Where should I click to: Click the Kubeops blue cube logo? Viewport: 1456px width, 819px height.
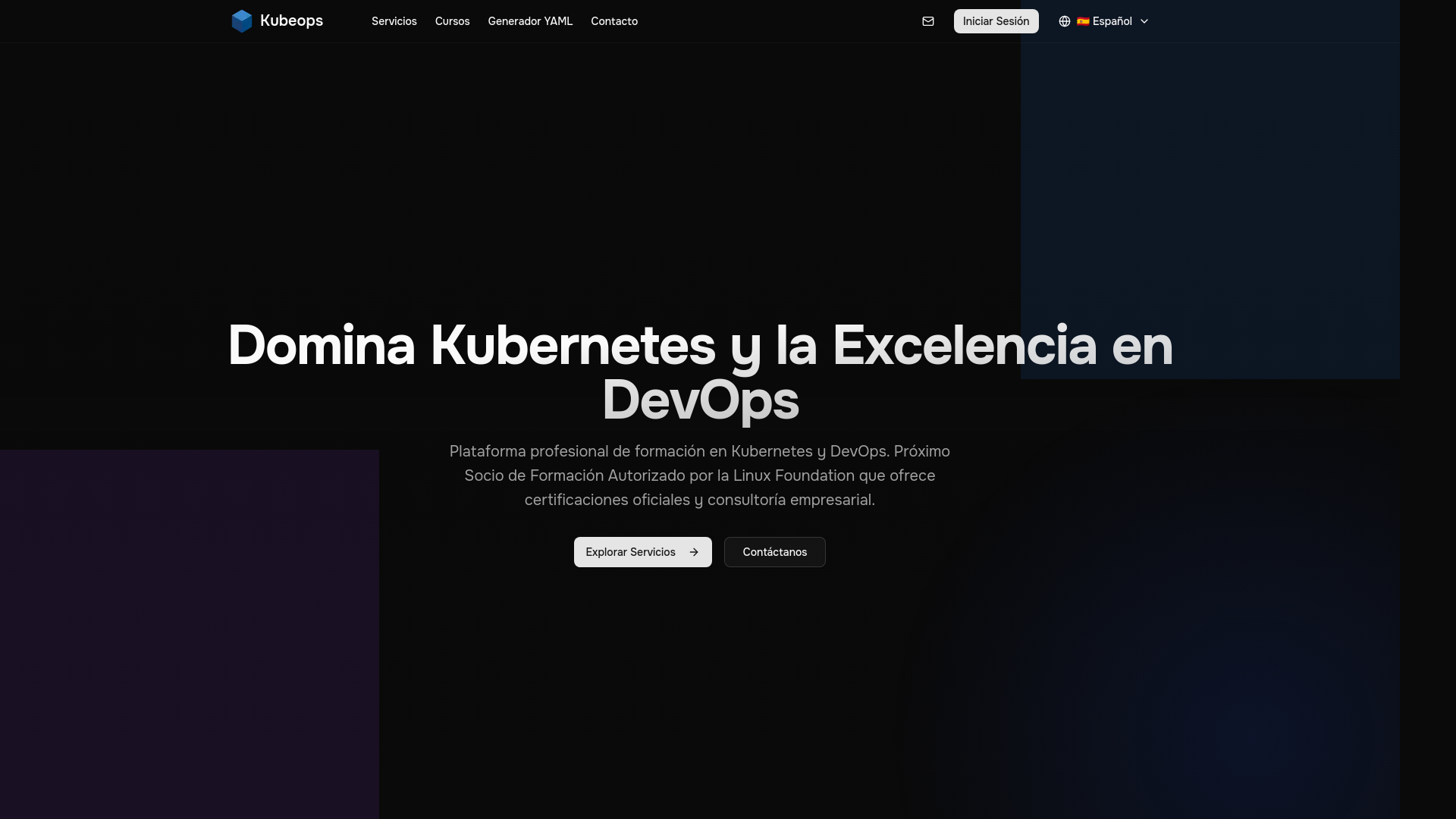point(241,21)
